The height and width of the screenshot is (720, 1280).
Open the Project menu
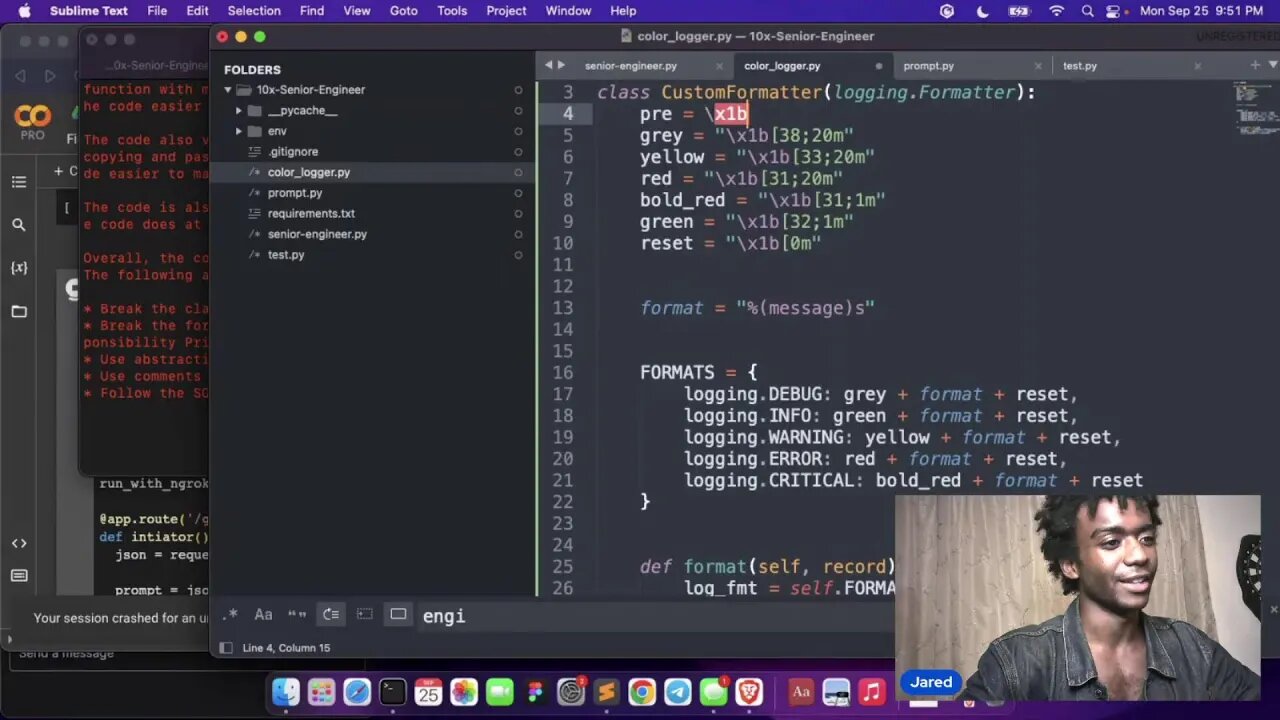tap(506, 11)
